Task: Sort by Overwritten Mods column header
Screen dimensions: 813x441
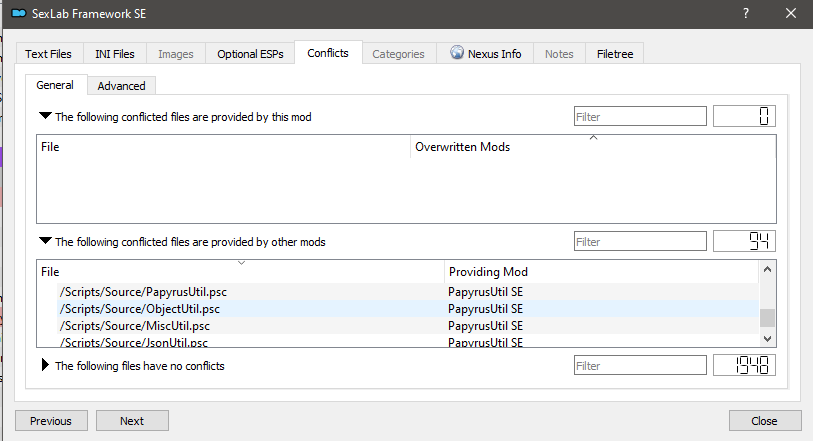Action: [x=593, y=147]
